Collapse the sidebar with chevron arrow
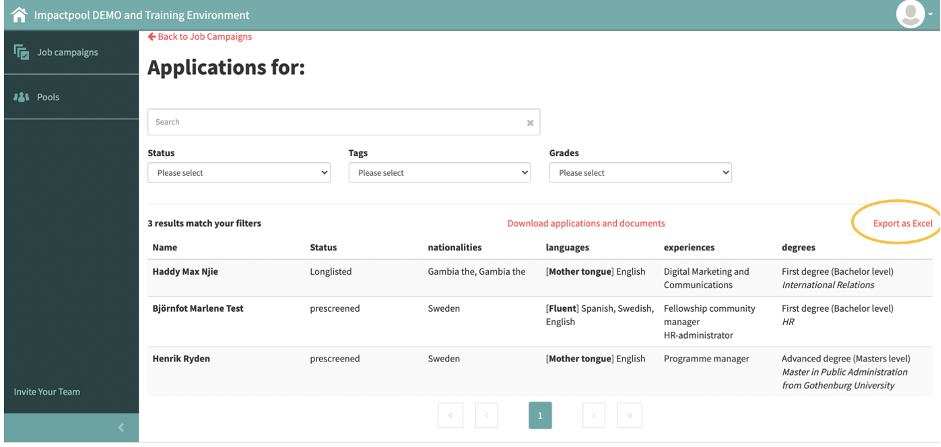 pos(121,428)
